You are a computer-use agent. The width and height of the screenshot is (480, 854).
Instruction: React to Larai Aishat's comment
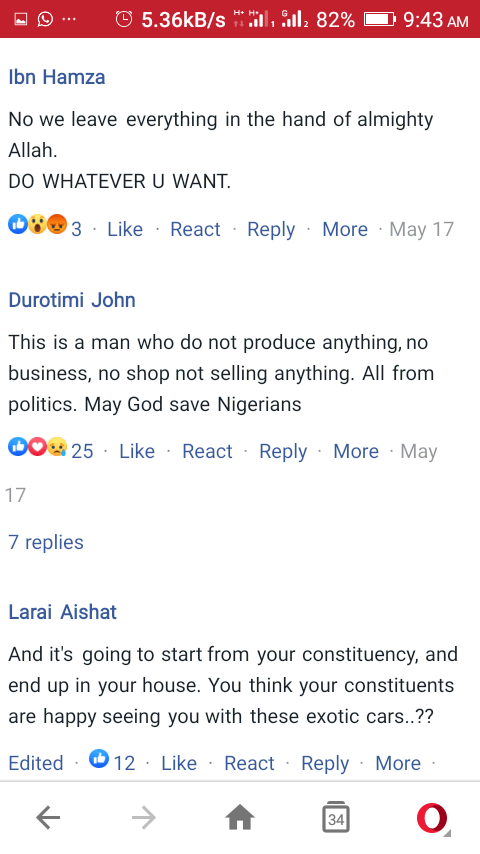[249, 763]
